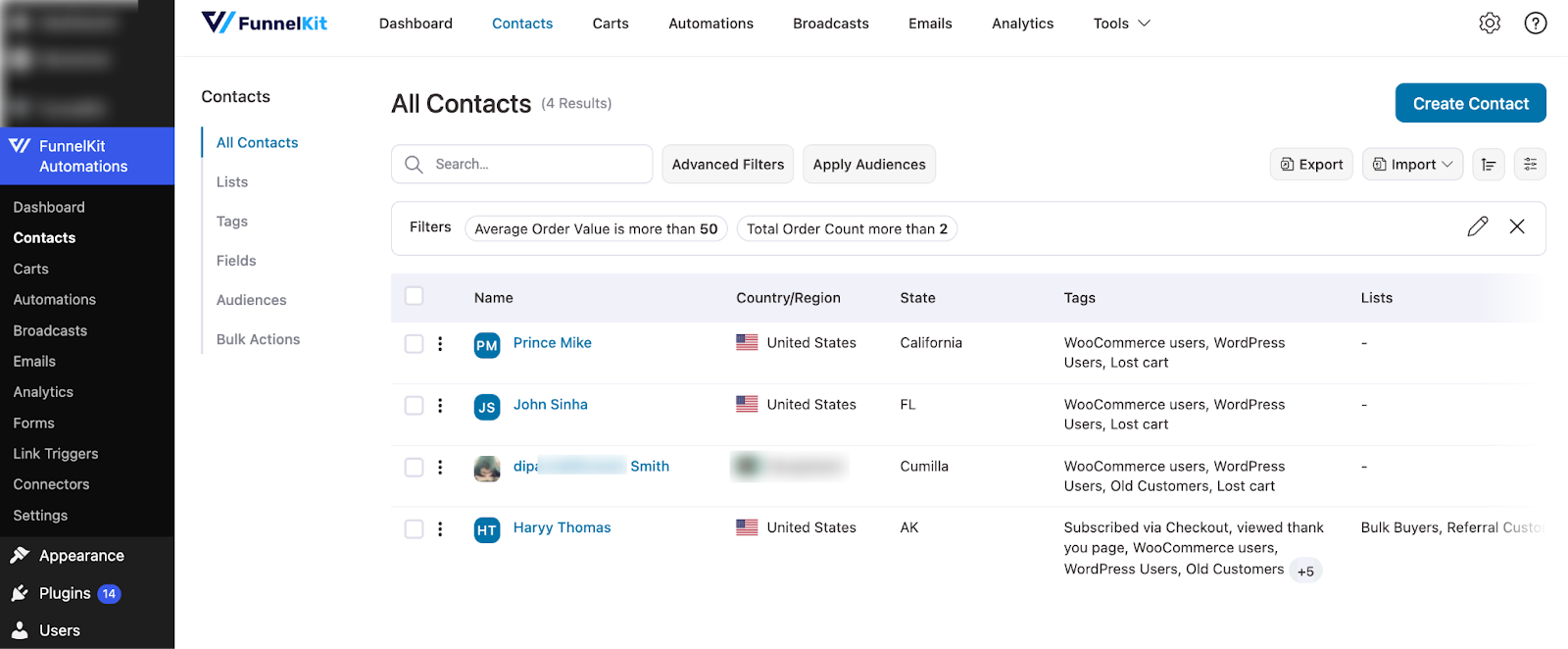Click the Plugins 14 update badge
1568x649 pixels.
[109, 594]
